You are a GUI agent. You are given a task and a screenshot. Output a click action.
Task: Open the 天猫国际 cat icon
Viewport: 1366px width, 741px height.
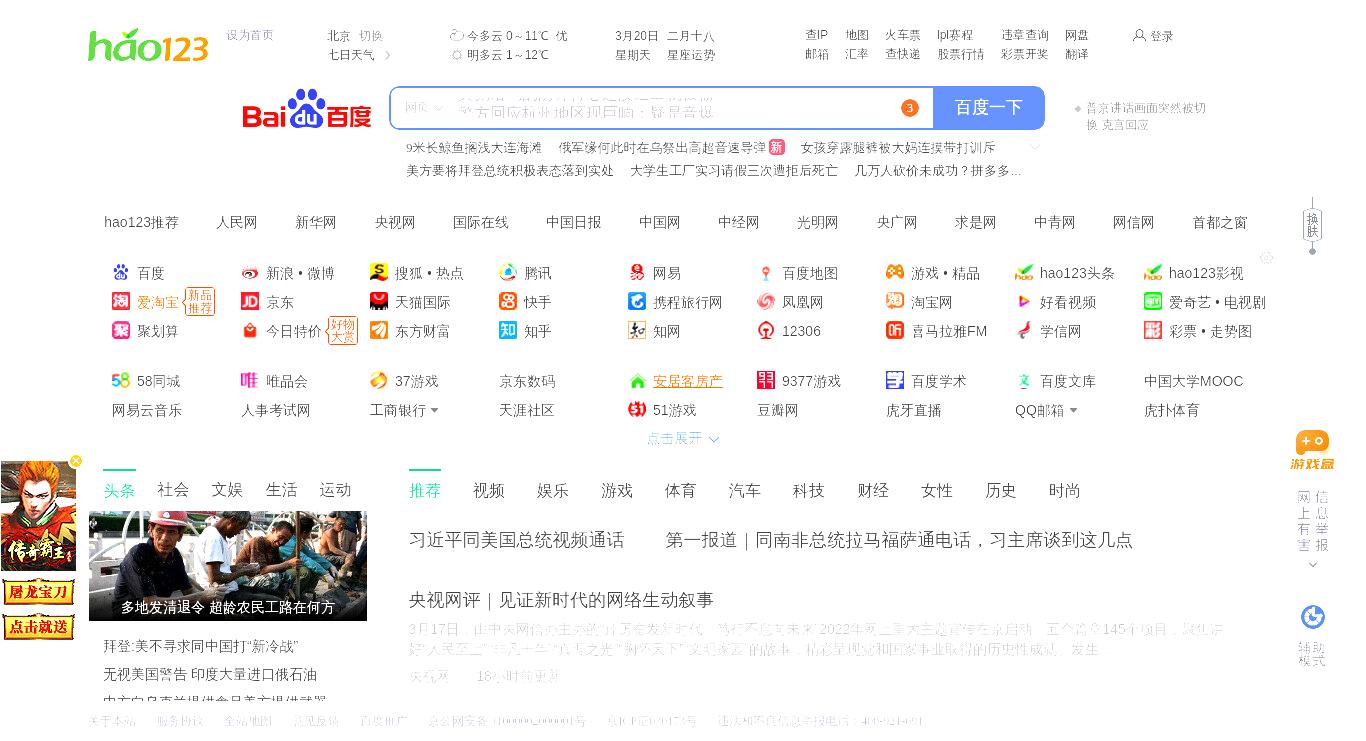point(379,302)
